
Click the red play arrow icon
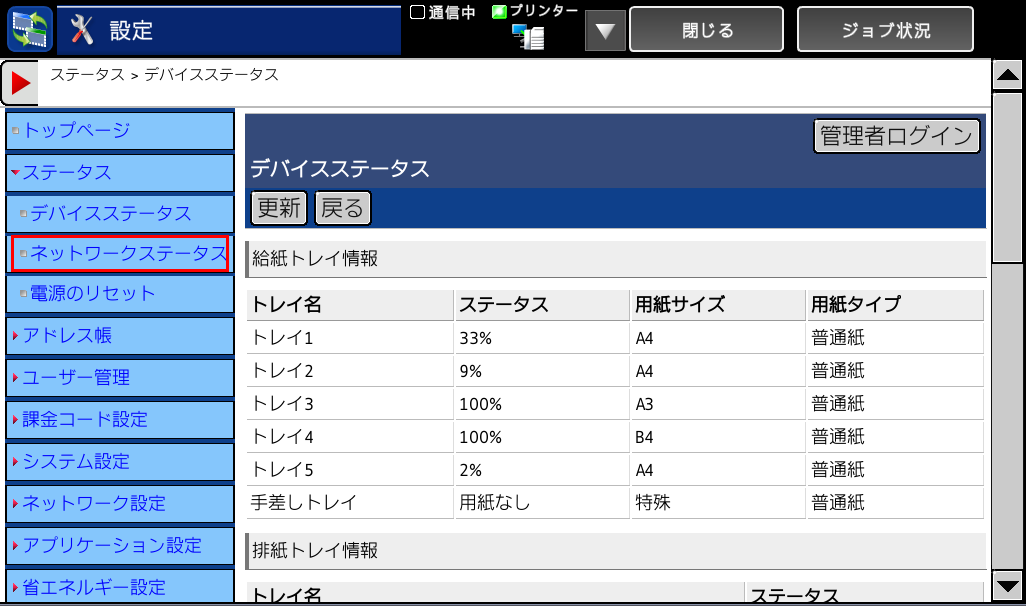click(20, 83)
